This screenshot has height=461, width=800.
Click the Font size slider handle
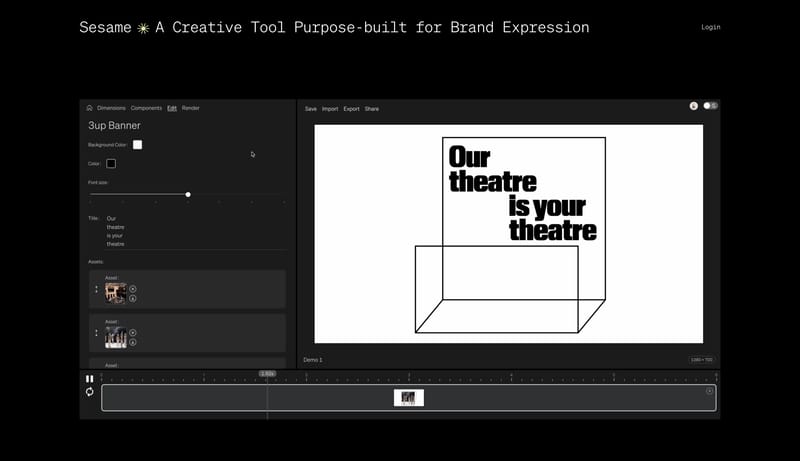tap(188, 194)
